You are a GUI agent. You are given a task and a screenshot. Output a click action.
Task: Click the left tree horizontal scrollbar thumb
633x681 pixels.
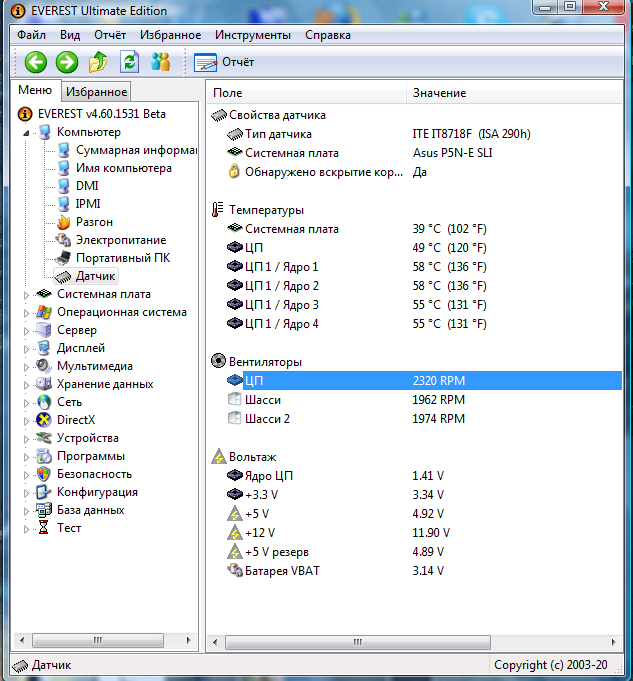tap(98, 640)
